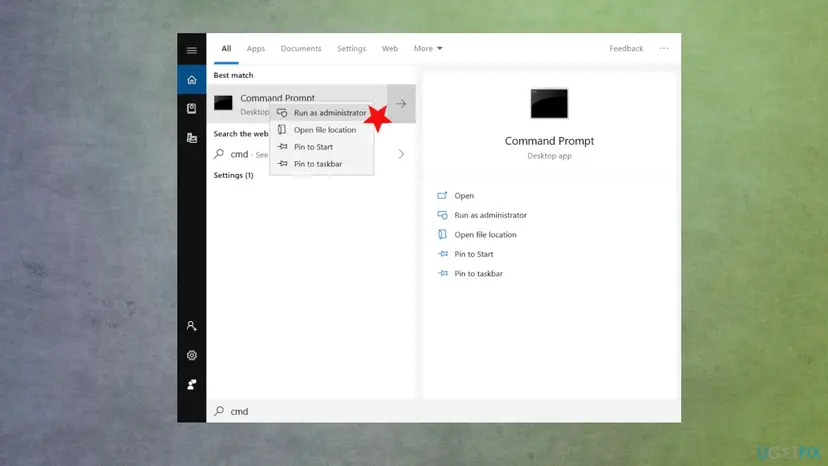Click the cmd search input field
Screen dimensions: 828x466
(443, 411)
